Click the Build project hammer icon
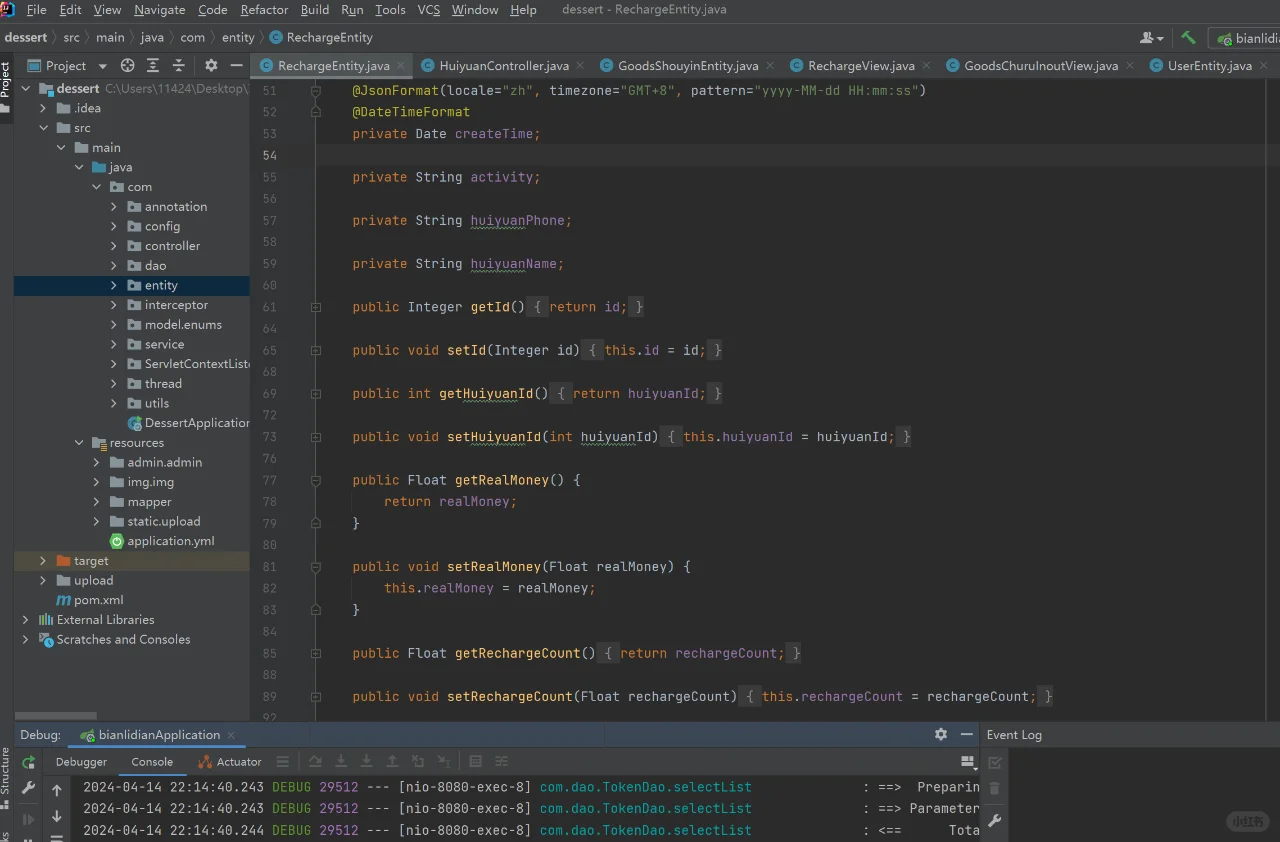This screenshot has width=1280, height=842. coord(1188,38)
